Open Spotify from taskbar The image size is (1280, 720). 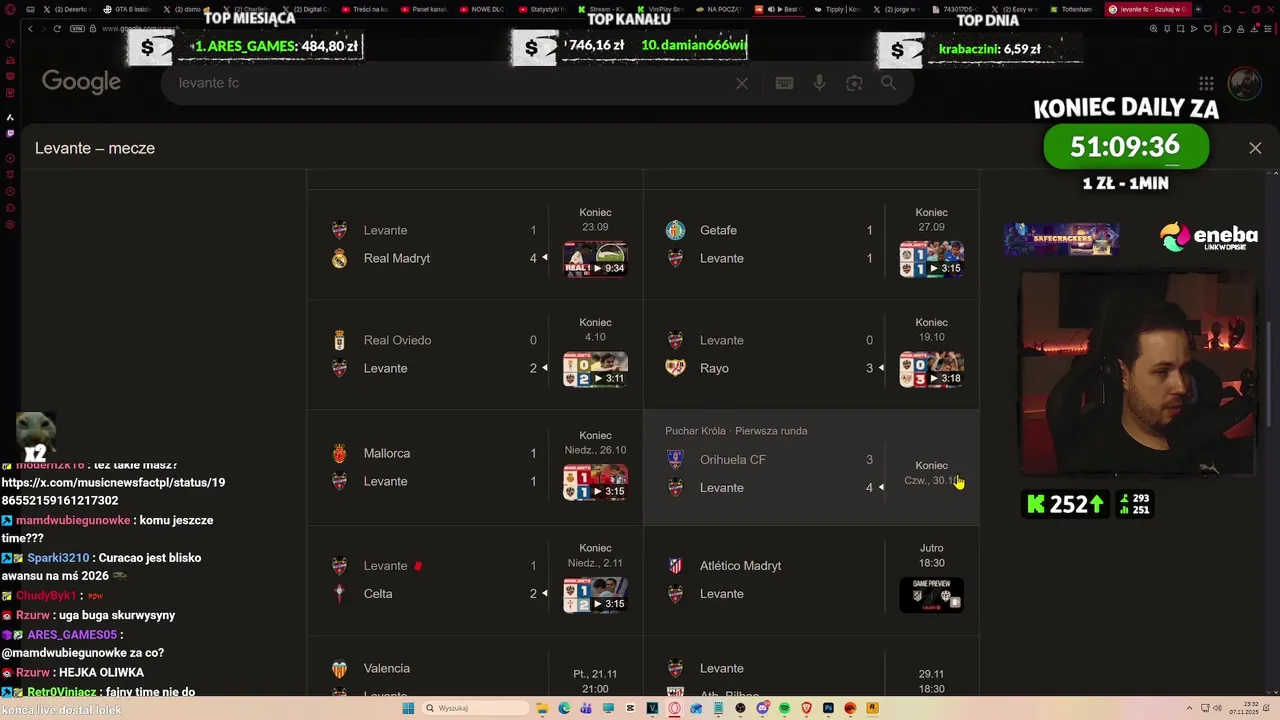(784, 708)
